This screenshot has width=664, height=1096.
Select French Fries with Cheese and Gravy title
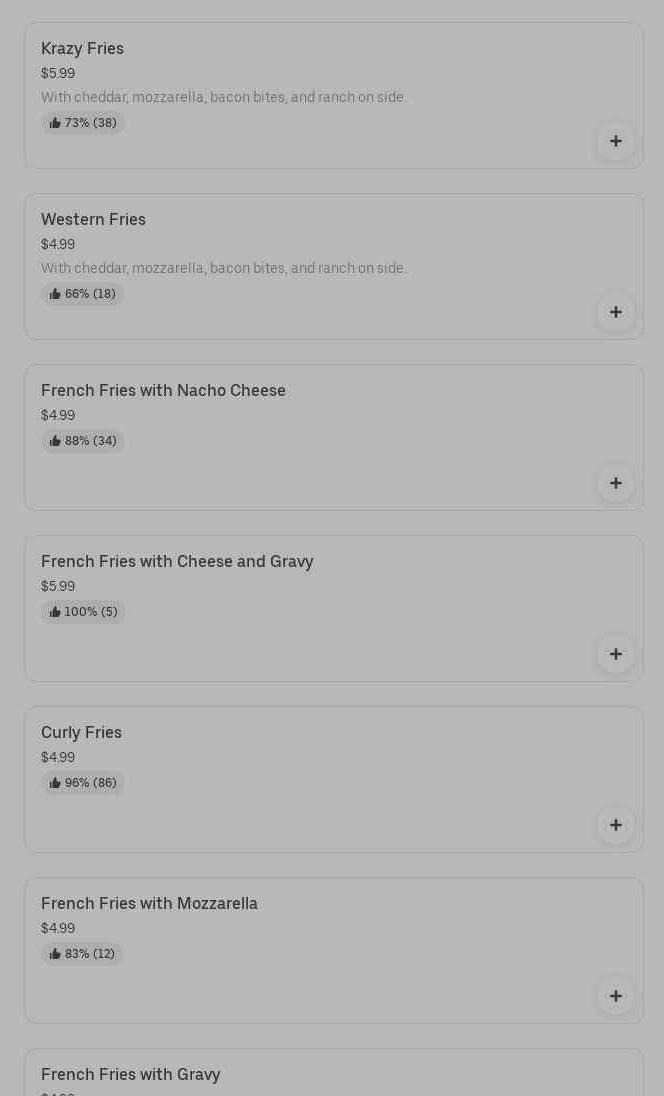tap(177, 561)
